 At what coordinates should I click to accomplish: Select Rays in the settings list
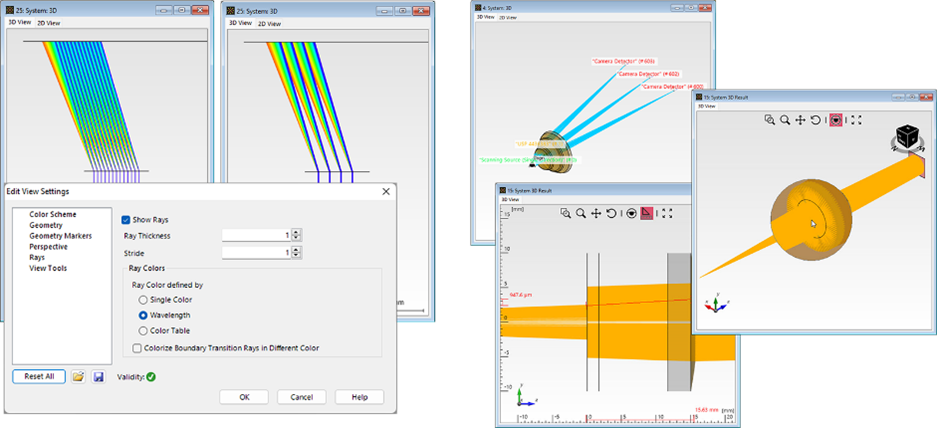37,258
